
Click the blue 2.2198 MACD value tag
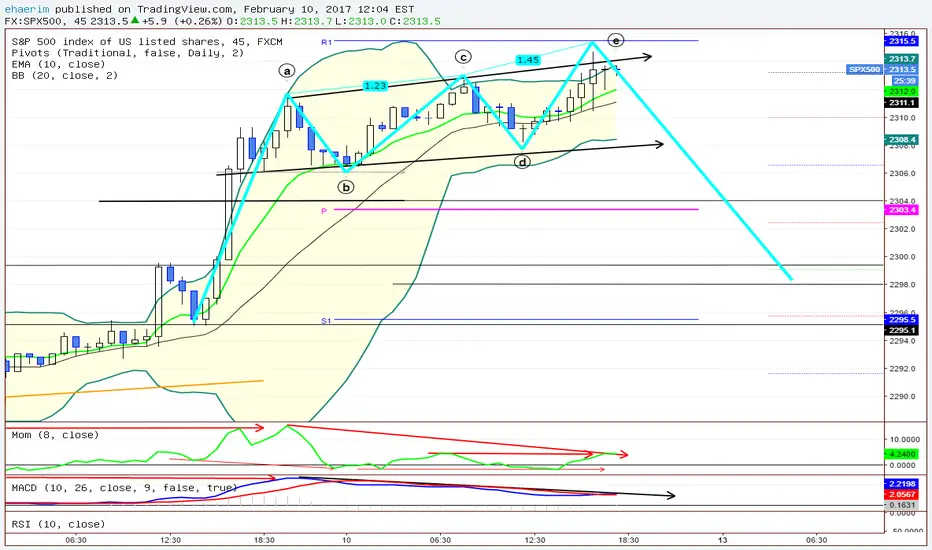902,484
